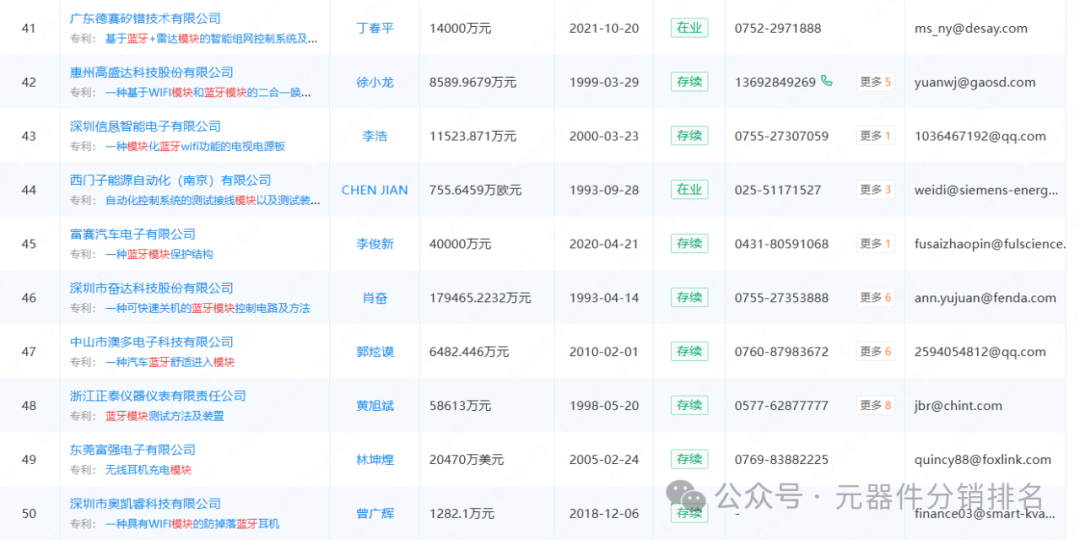This screenshot has width=1080, height=540.
Task: Select email 1036467192@qq.com
Action: 980,136
